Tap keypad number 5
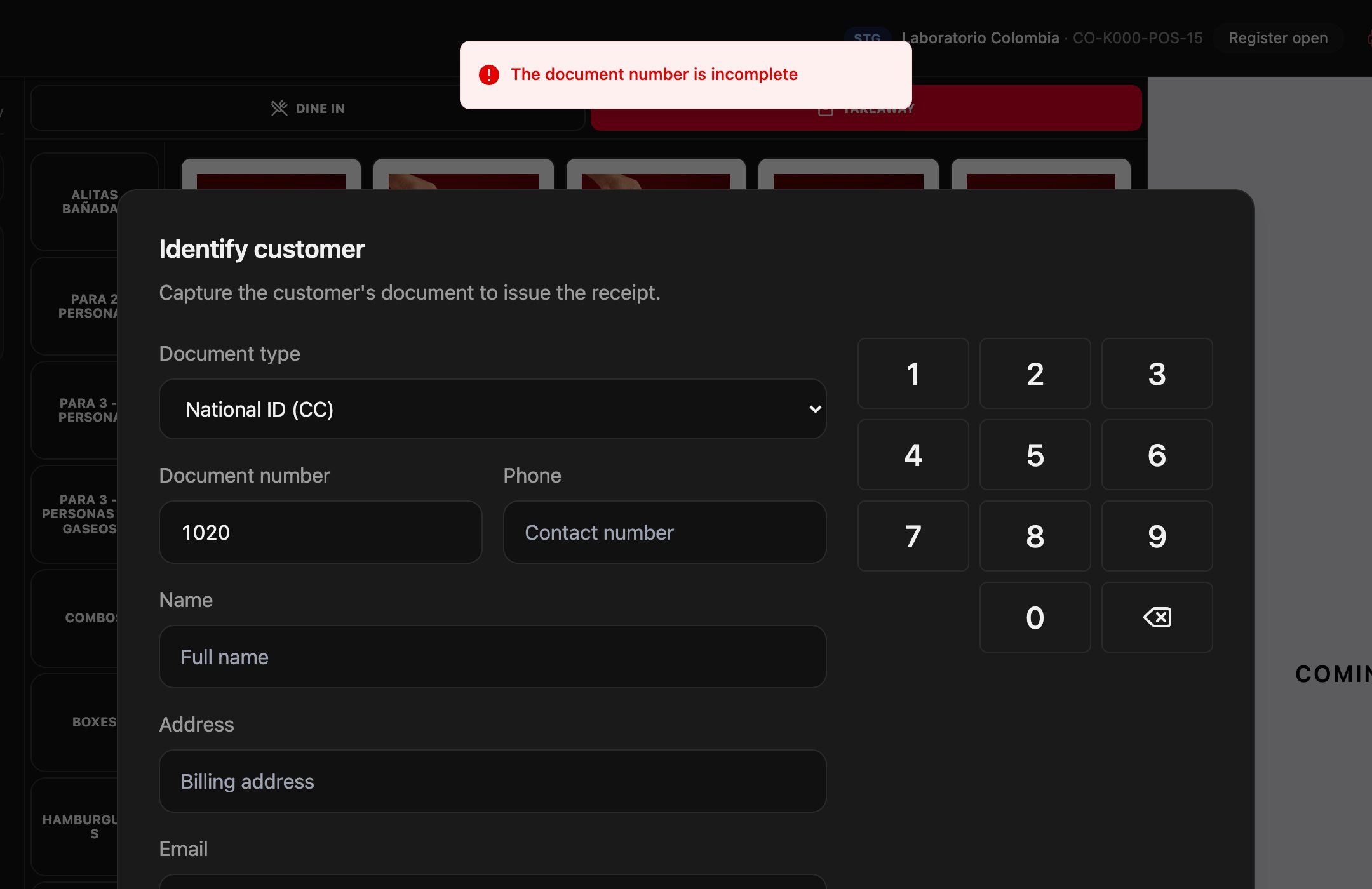The height and width of the screenshot is (889, 1372). tap(1035, 455)
